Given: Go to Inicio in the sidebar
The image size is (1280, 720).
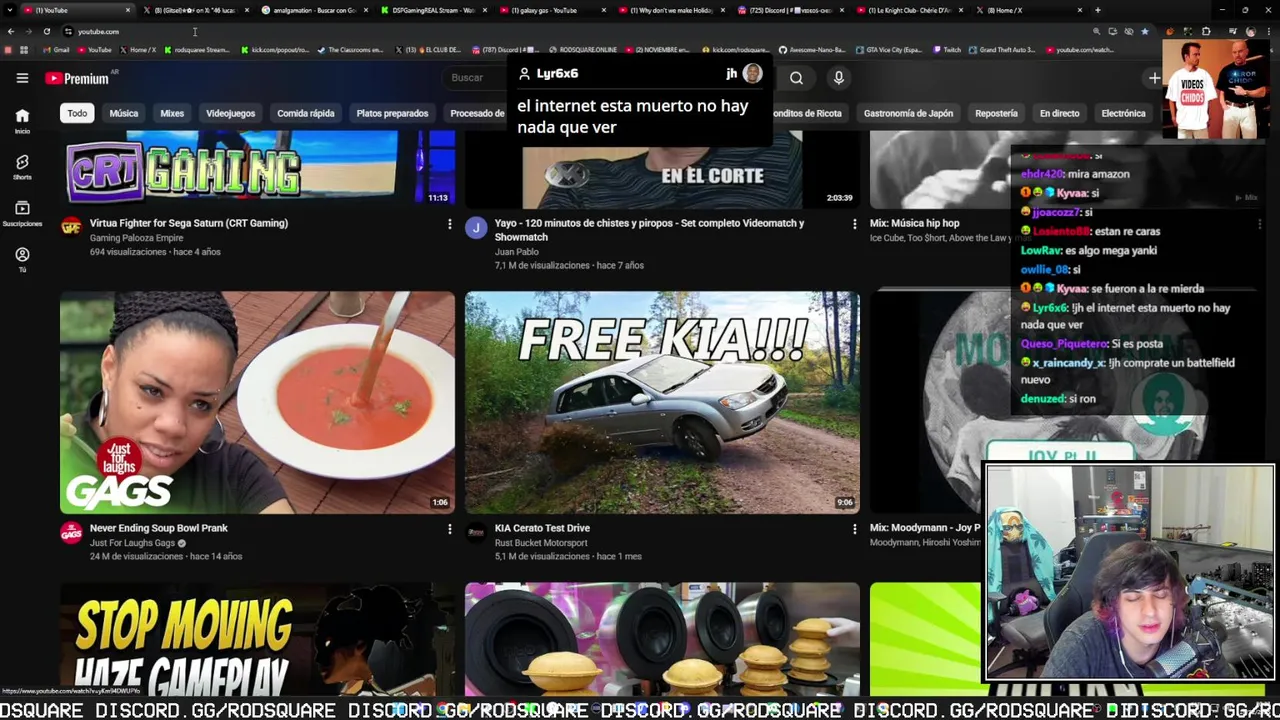Looking at the screenshot, I should (x=22, y=121).
